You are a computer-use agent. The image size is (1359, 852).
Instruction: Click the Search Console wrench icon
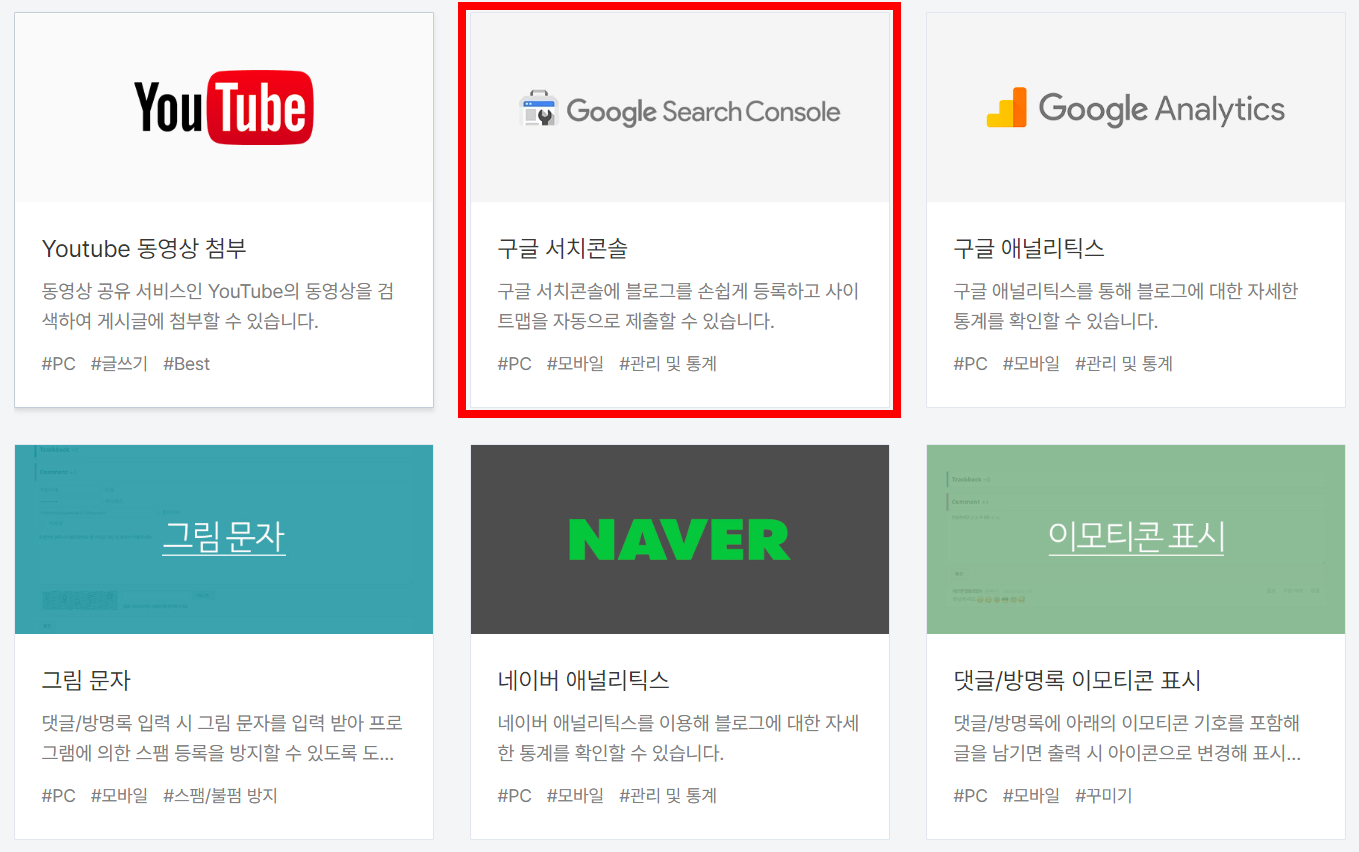(537, 109)
